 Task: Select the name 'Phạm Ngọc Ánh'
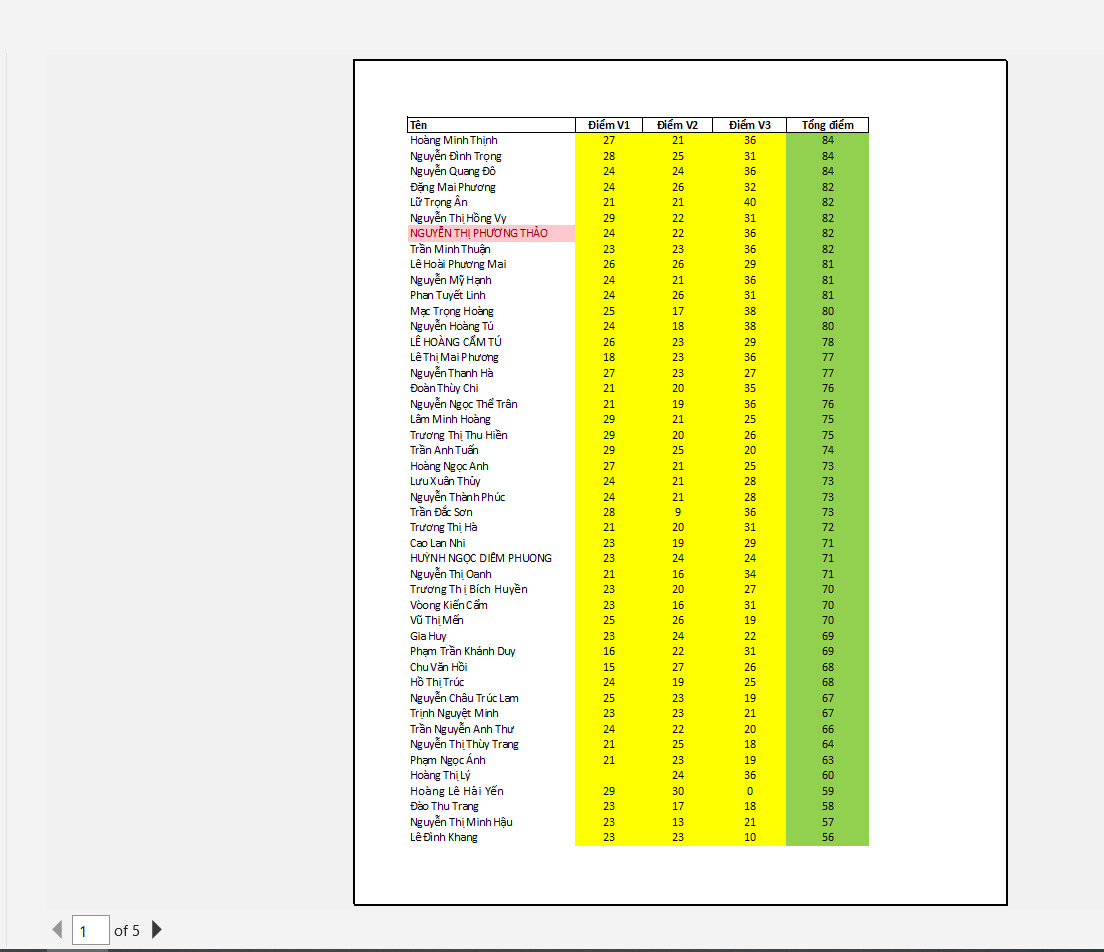tap(448, 760)
